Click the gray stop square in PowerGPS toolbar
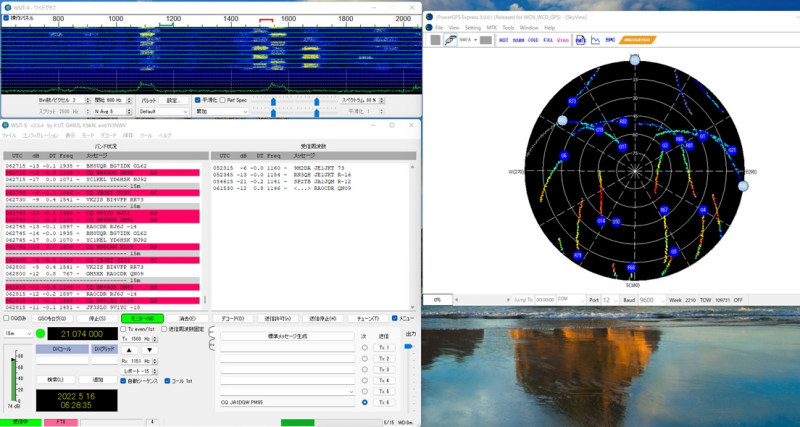Image resolution: width=800 pixels, height=427 pixels. [435, 40]
